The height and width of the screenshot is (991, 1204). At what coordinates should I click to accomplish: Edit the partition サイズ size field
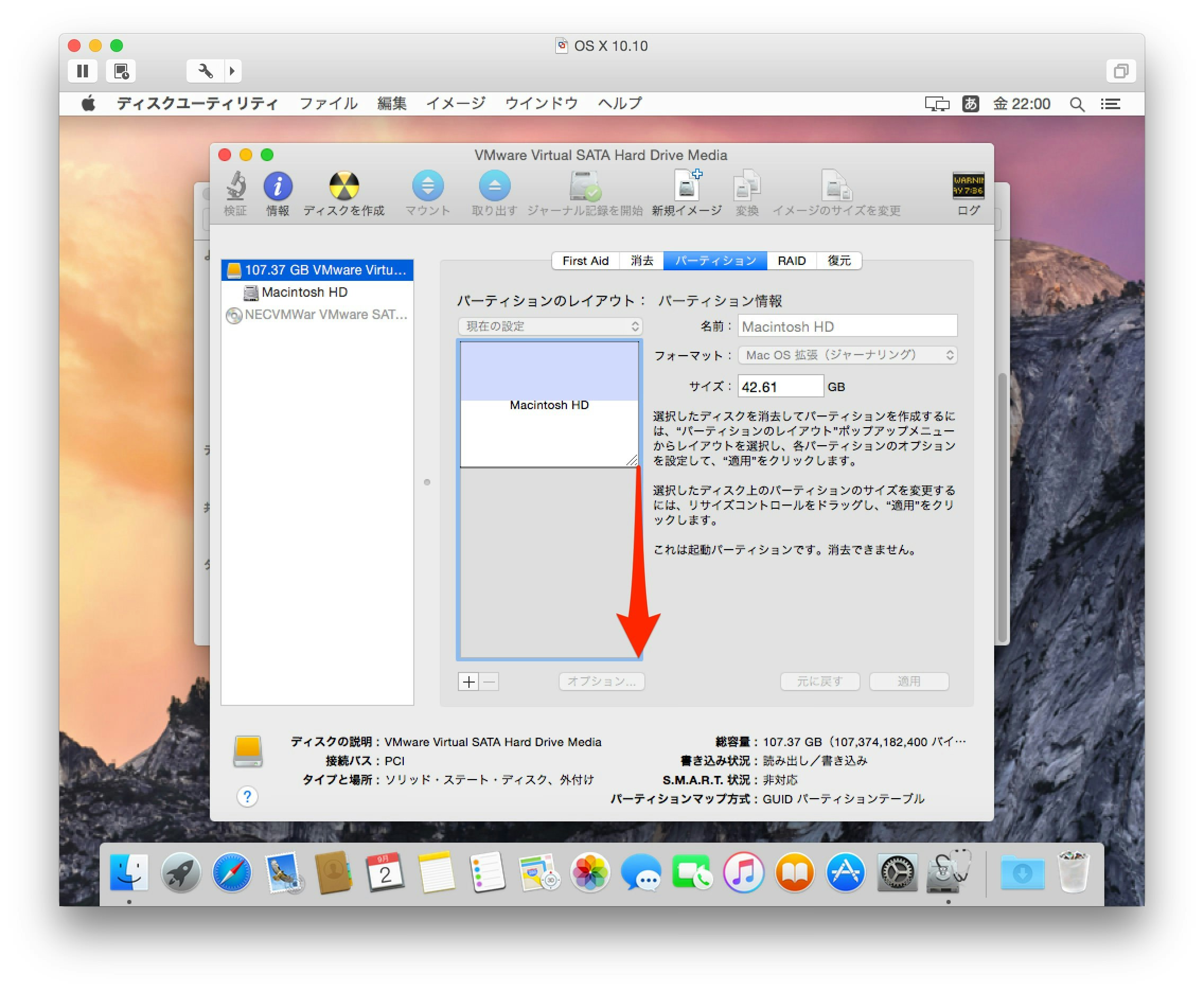point(780,386)
